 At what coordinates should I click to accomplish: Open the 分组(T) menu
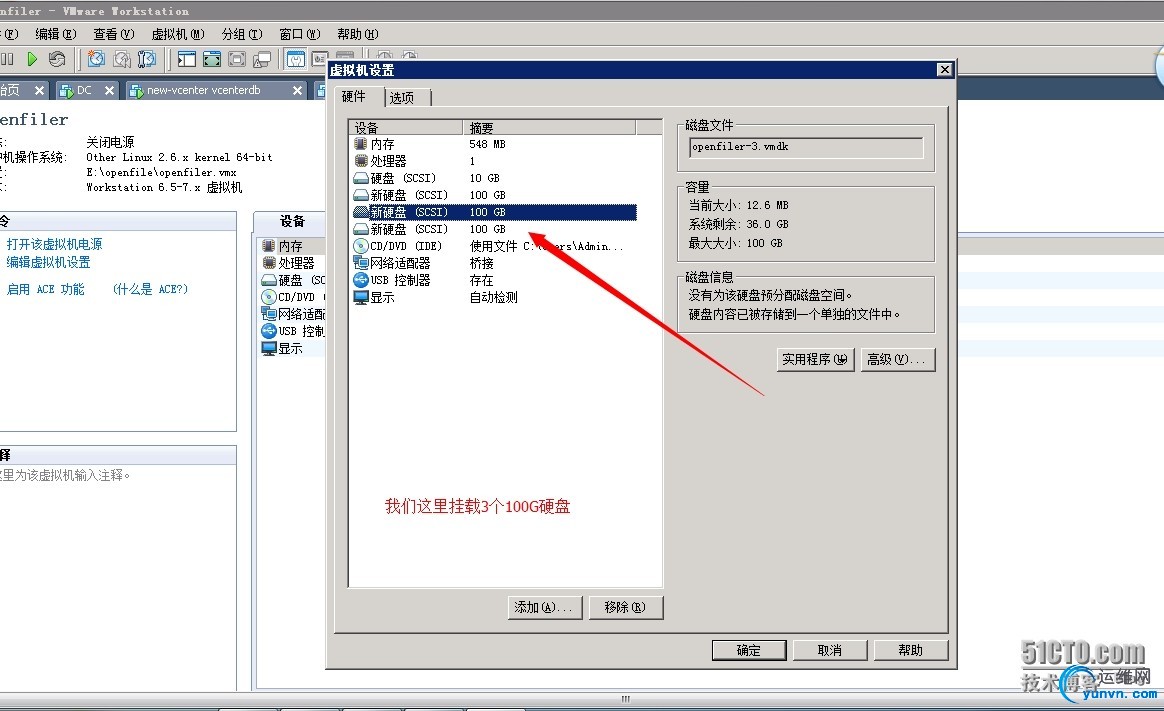coord(242,34)
